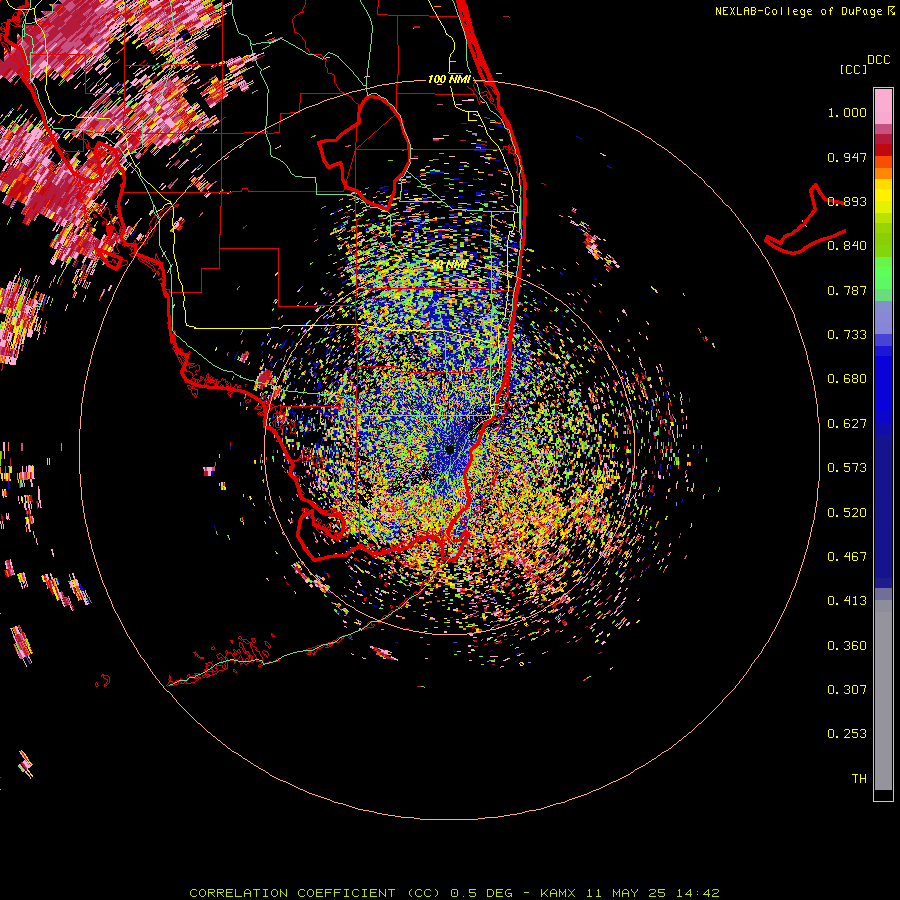Click the DCC label above the color scale

(x=878, y=60)
